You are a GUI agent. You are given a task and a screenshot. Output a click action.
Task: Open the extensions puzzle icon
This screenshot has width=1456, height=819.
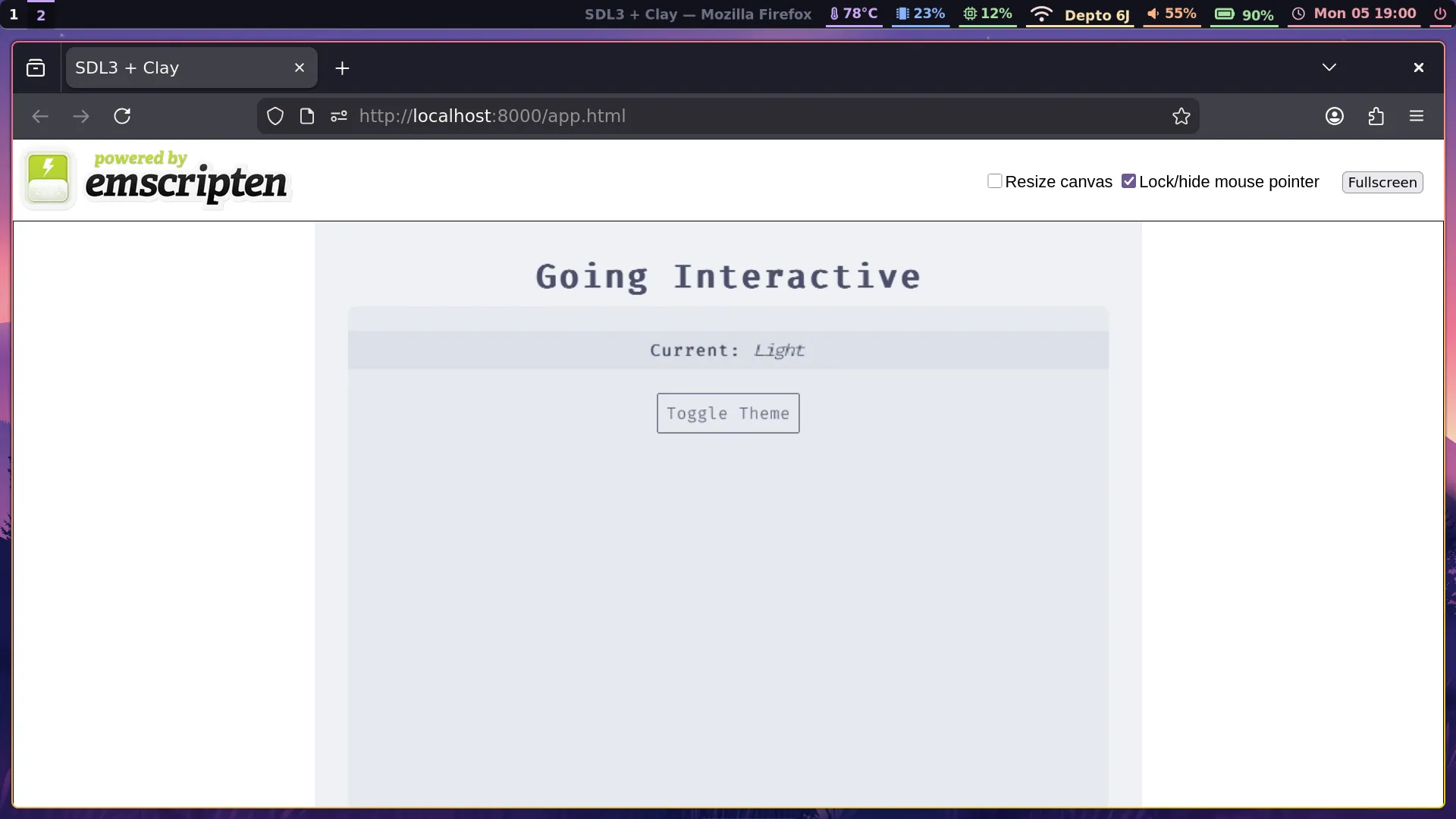[1376, 116]
